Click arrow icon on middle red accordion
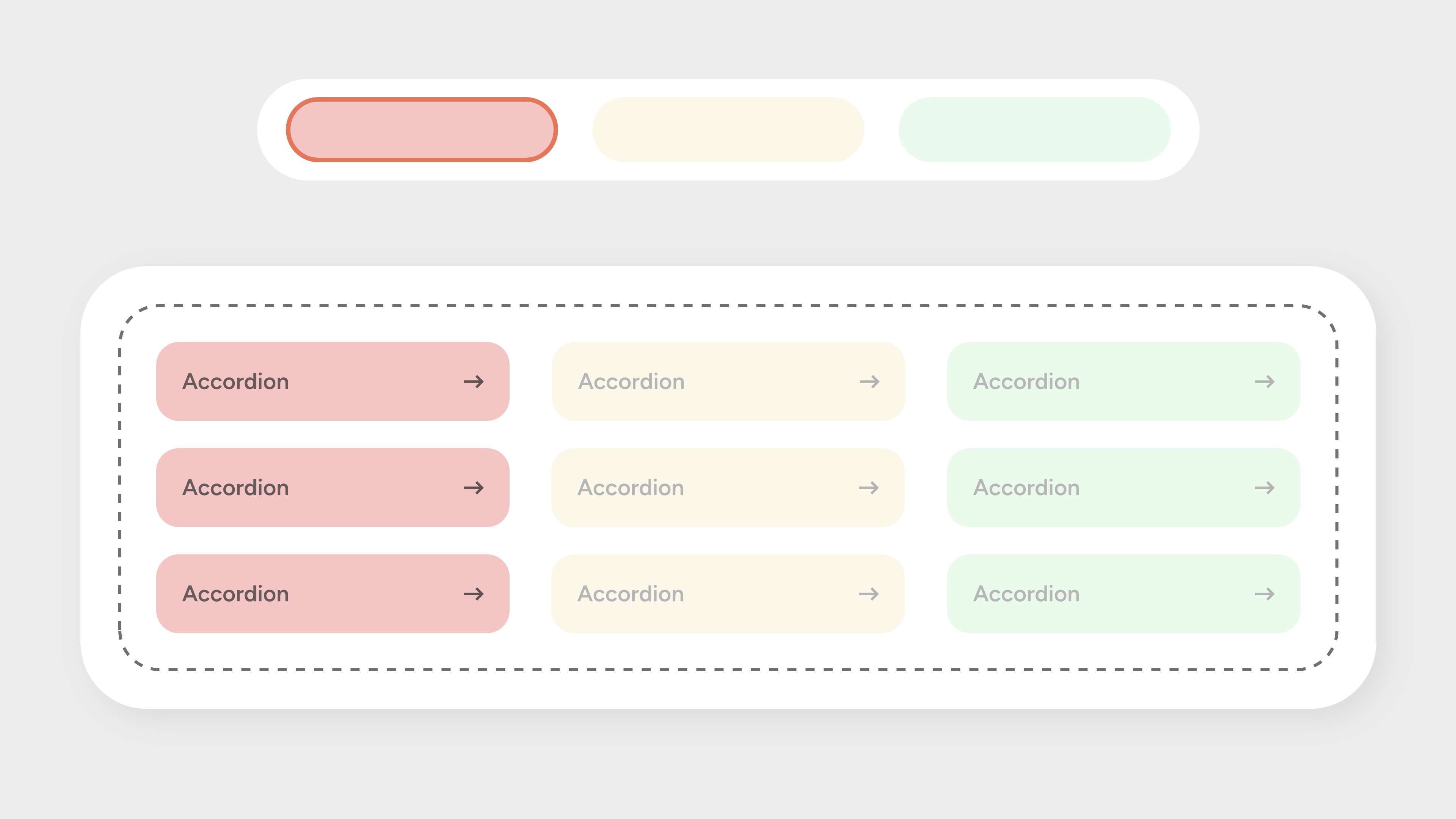This screenshot has height=819, width=1456. 474,488
